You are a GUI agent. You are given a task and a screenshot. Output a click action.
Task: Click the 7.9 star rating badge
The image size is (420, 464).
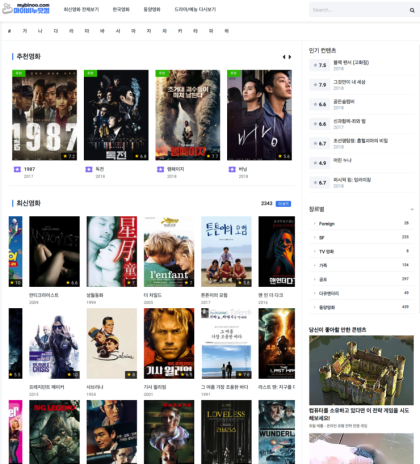pyautogui.click(x=319, y=85)
